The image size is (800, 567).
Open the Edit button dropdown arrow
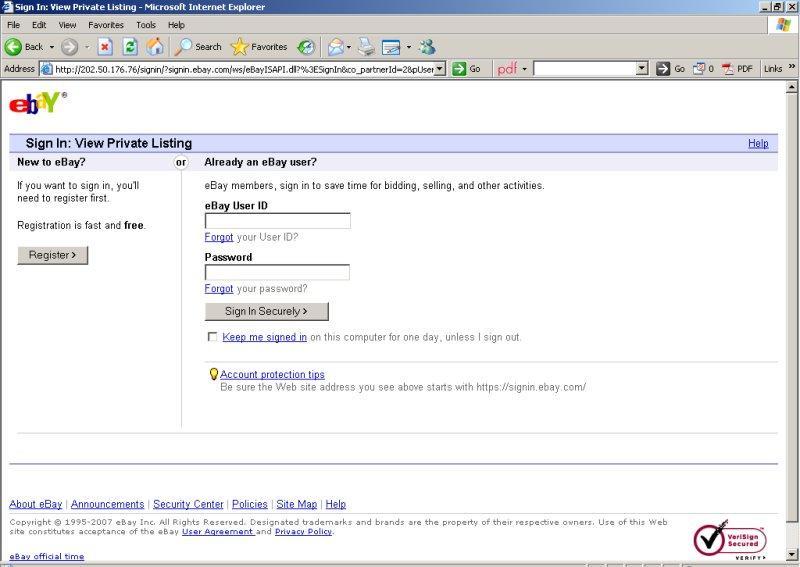[x=409, y=47]
